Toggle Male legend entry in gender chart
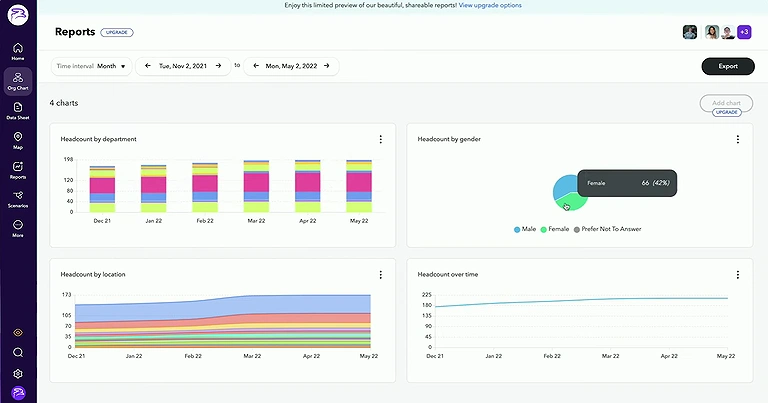The image size is (768, 403). [525, 229]
